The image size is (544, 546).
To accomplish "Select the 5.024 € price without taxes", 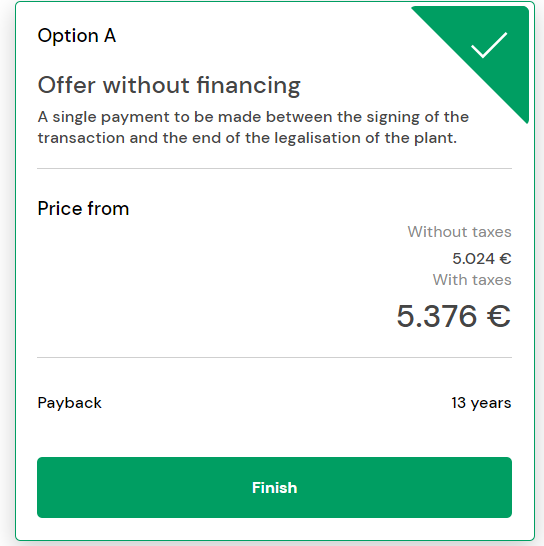I will point(482,258).
